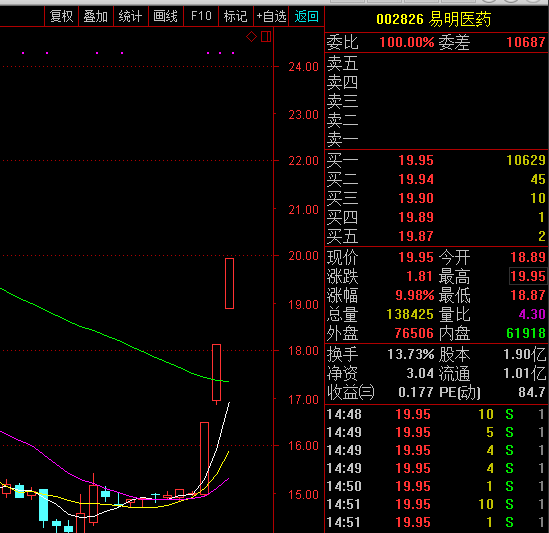Click the 卖三 row label

[342, 102]
